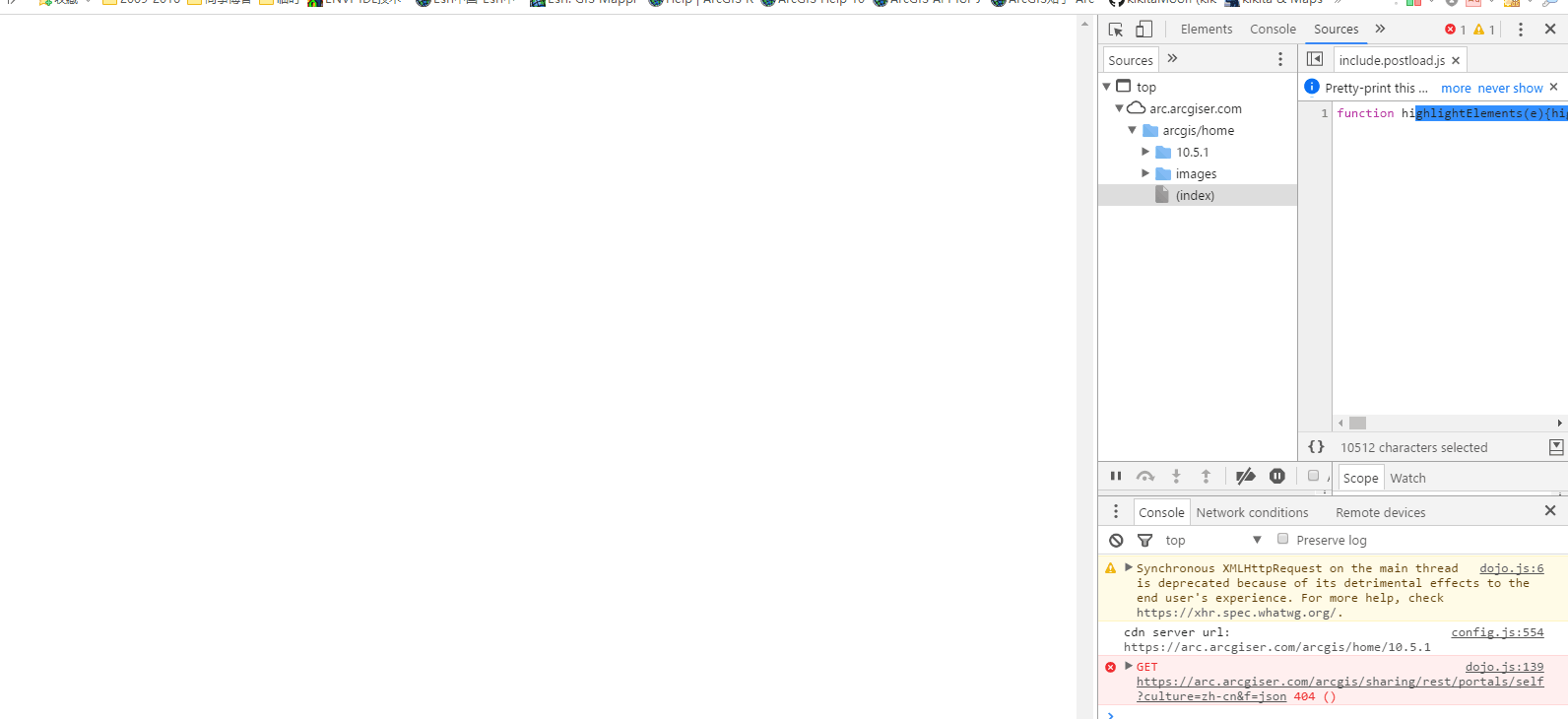Viewport: 1568px width, 719px height.
Task: Show more navigator tabs chevron
Action: click(1172, 59)
